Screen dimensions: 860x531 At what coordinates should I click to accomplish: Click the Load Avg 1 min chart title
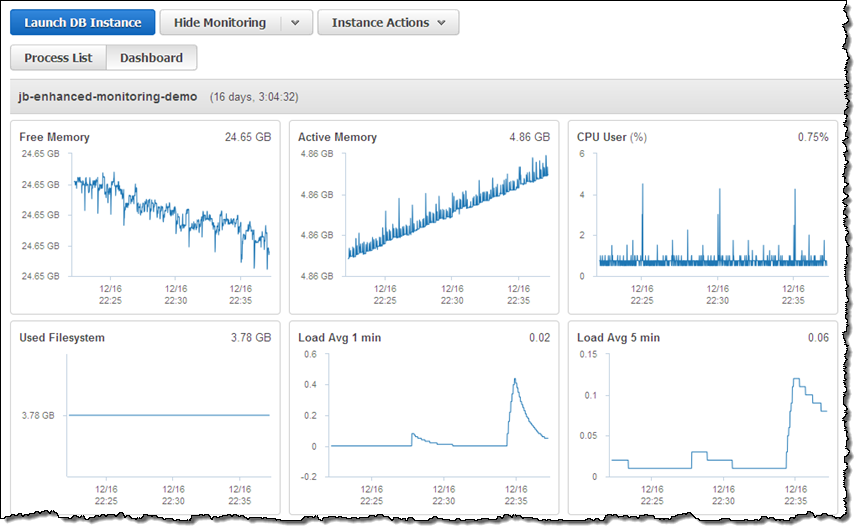point(340,338)
